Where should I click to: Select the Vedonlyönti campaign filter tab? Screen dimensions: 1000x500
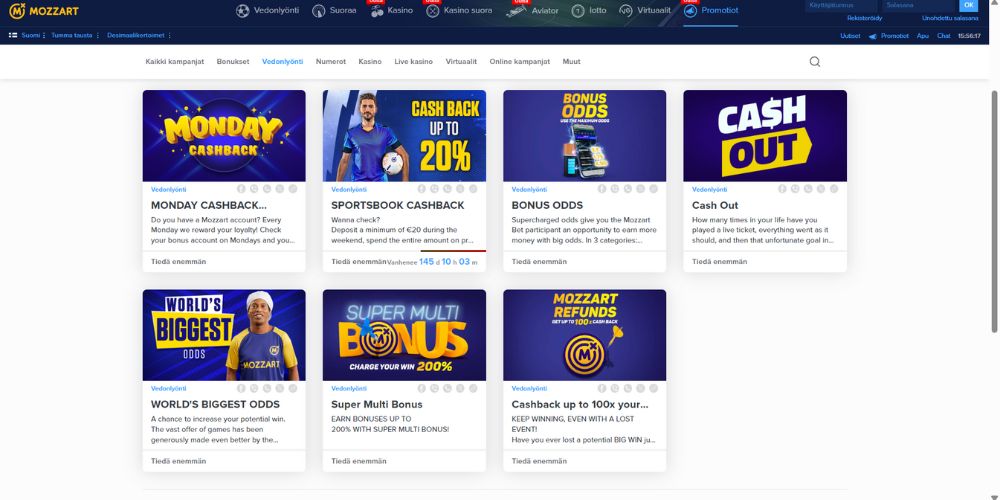(283, 62)
